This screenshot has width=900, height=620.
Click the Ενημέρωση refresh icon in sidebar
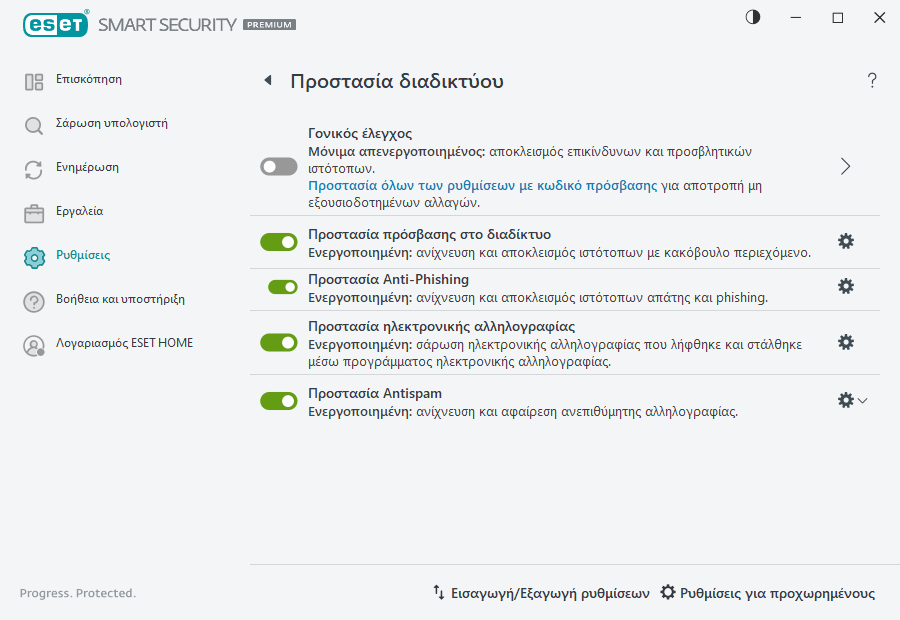(33, 167)
